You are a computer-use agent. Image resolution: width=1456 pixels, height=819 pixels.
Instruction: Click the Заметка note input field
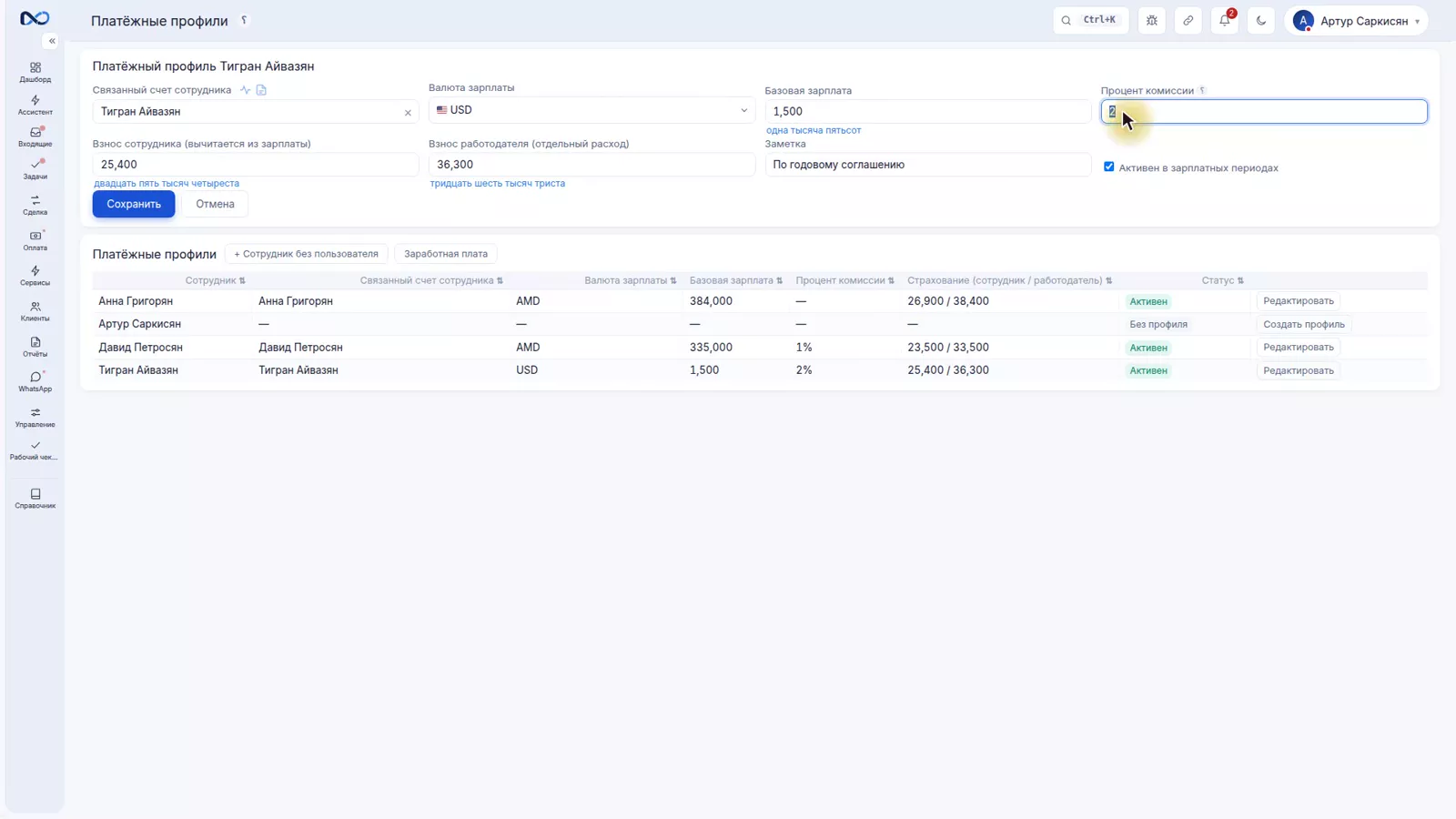pyautogui.click(x=927, y=165)
